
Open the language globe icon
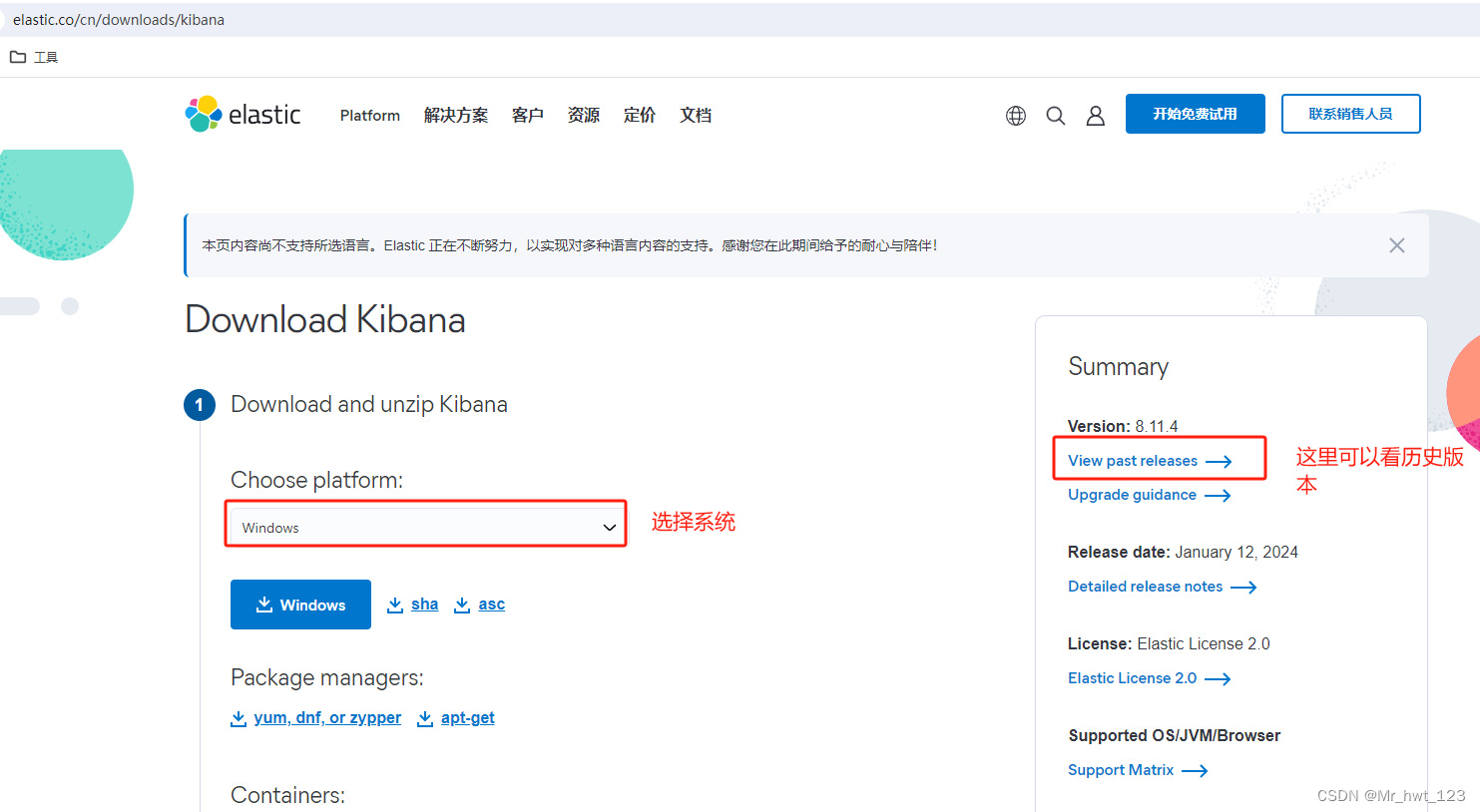pyautogui.click(x=1016, y=116)
